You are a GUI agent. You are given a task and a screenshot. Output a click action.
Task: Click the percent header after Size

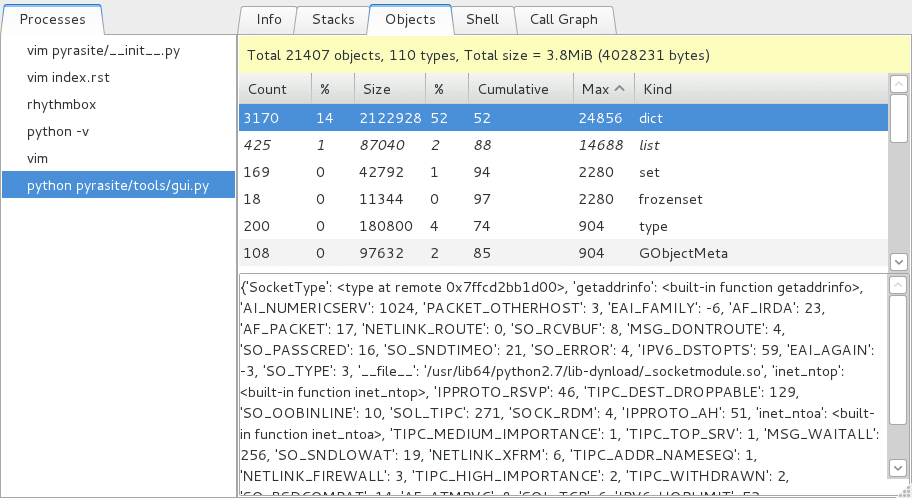[447, 89]
